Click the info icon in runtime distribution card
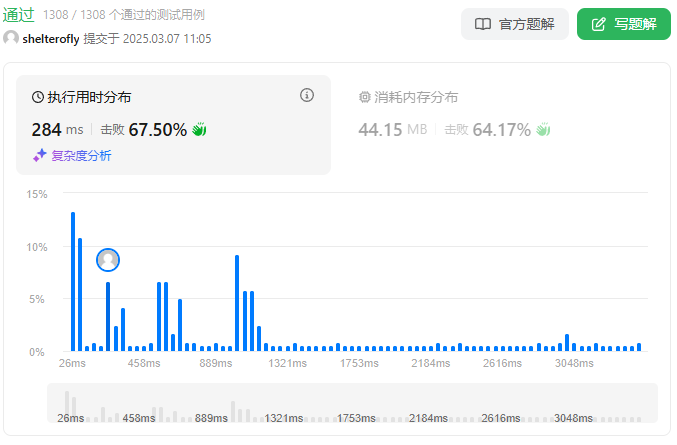Screen dimensions: 677x445 pos(307,96)
